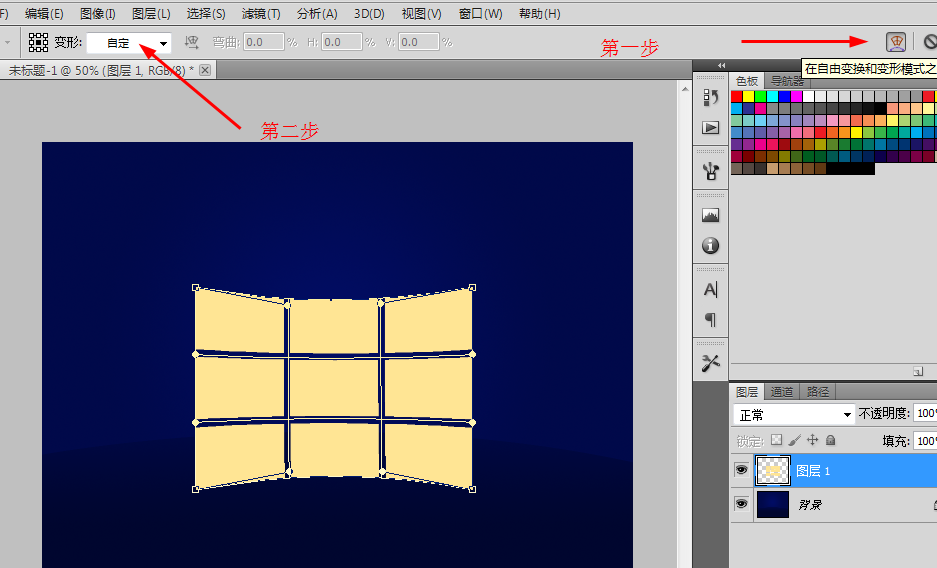Open the Brushes panel icon
937x568 pixels.
click(x=711, y=171)
